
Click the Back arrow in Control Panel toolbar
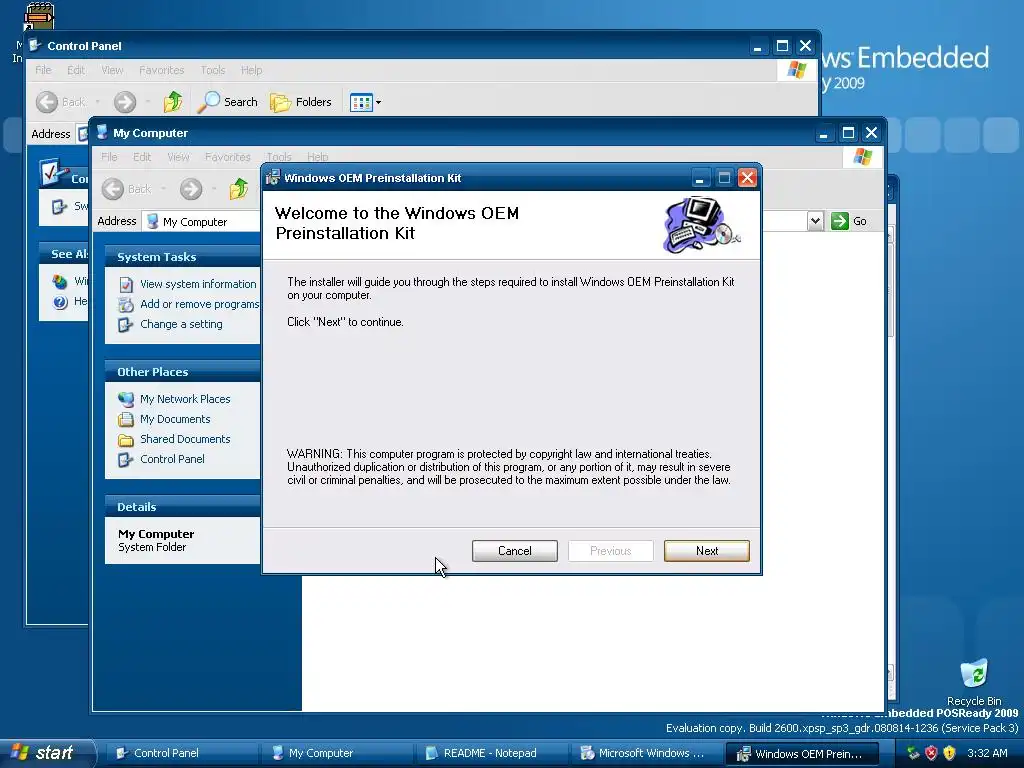pyautogui.click(x=47, y=102)
